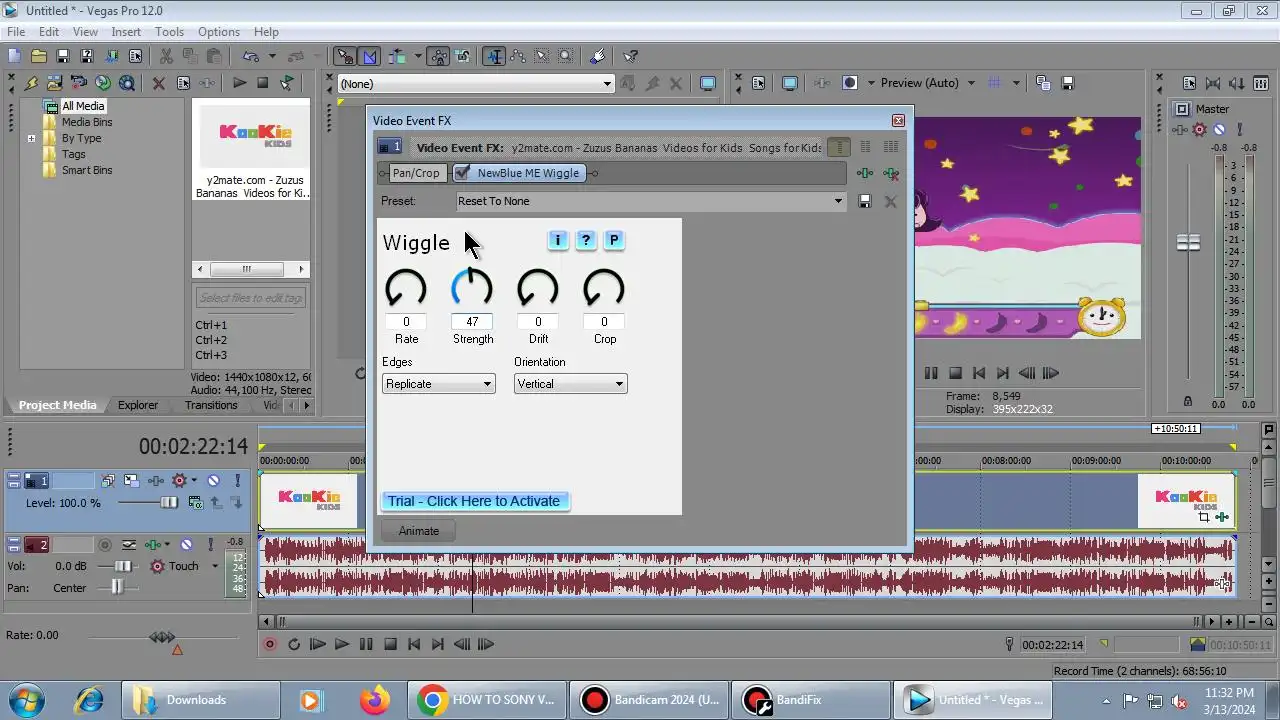Image resolution: width=1280 pixels, height=720 pixels.
Task: Toggle Loop Playback on timeline transport
Action: click(294, 644)
